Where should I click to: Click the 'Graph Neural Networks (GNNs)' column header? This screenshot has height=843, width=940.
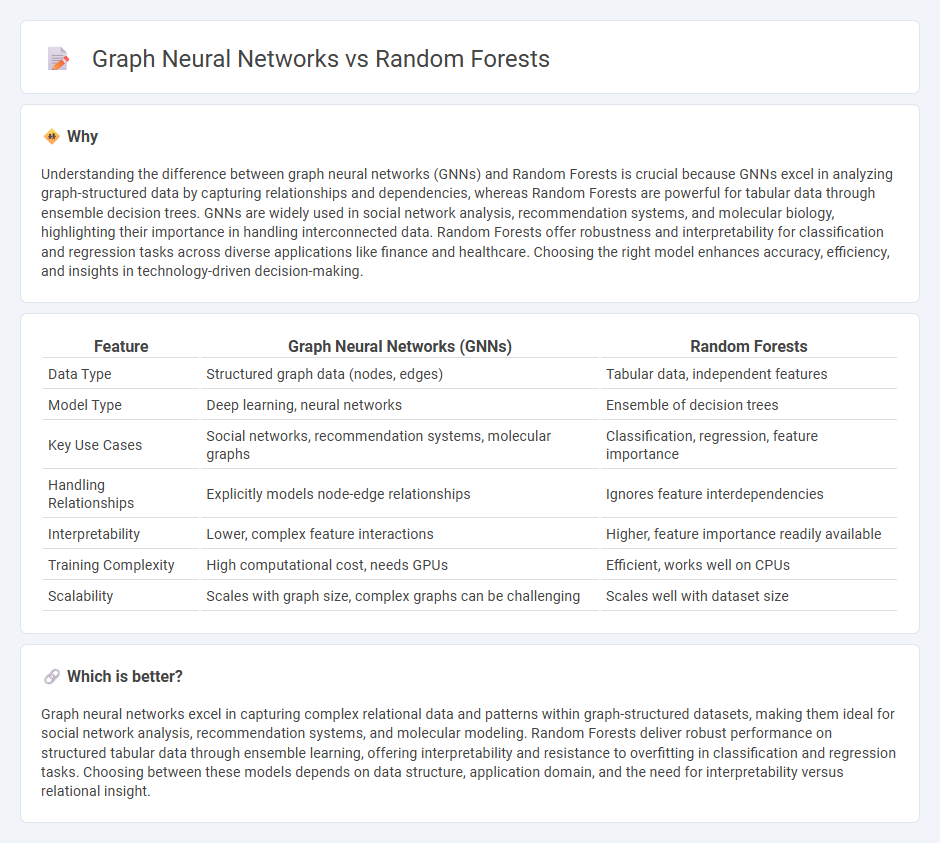click(x=400, y=347)
